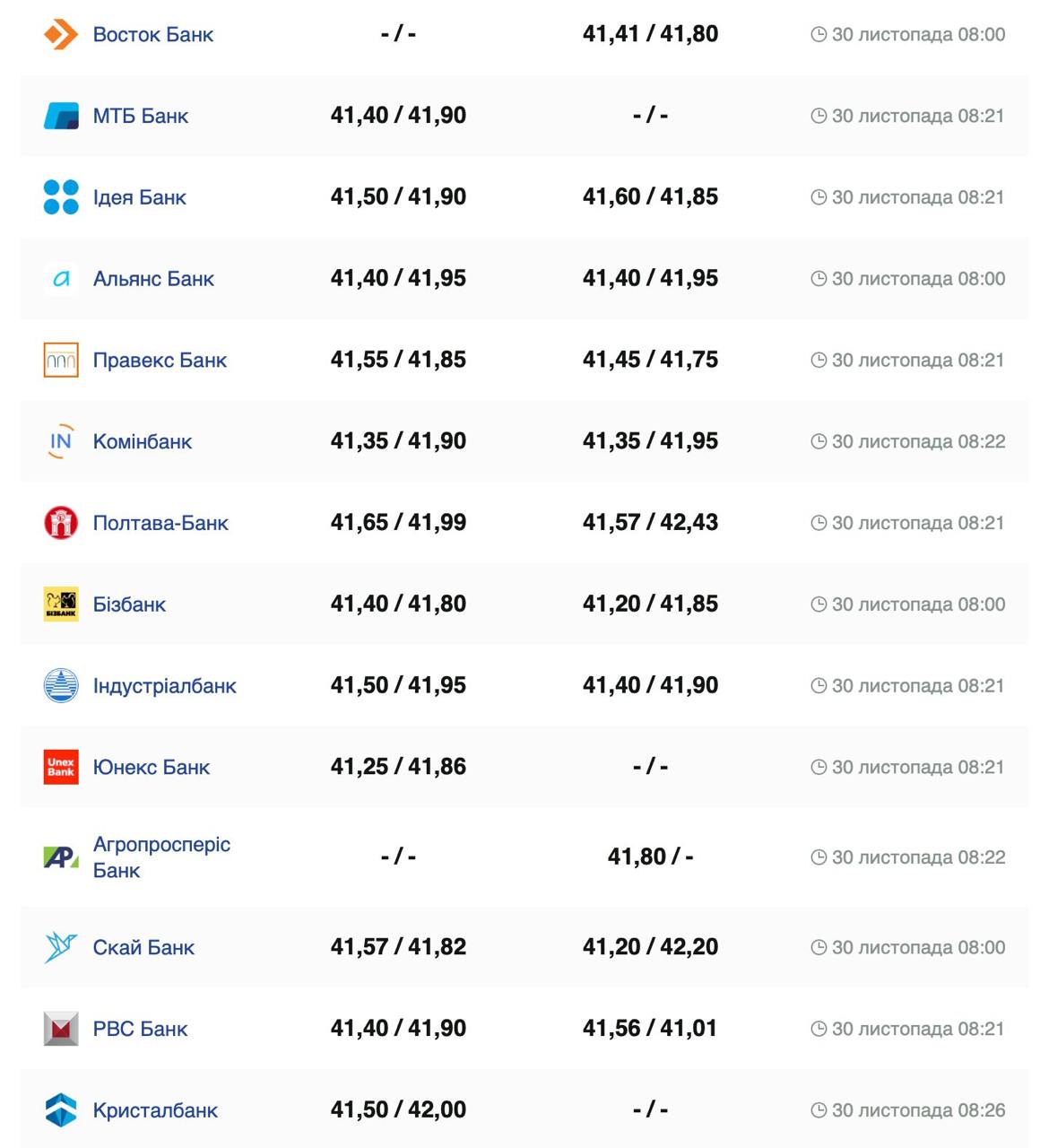Click the clock icon in МТБ Банк row
The width and height of the screenshot is (1040, 1148).
[x=818, y=116]
